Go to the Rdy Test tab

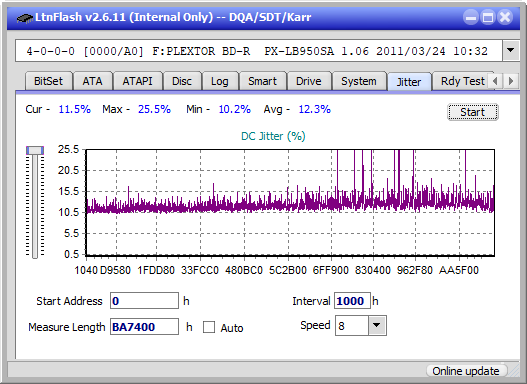462,81
